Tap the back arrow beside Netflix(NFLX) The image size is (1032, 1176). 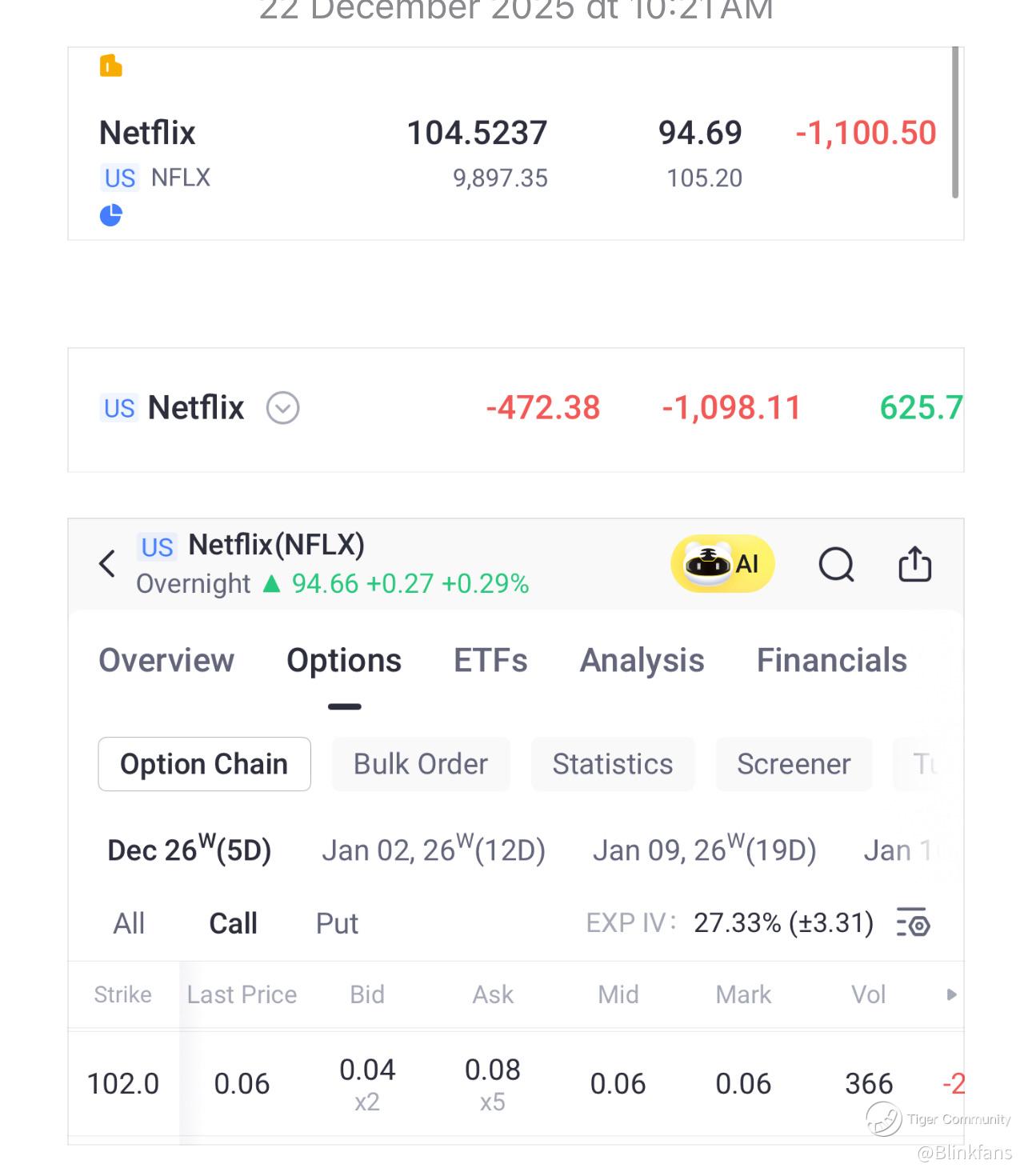[x=107, y=564]
